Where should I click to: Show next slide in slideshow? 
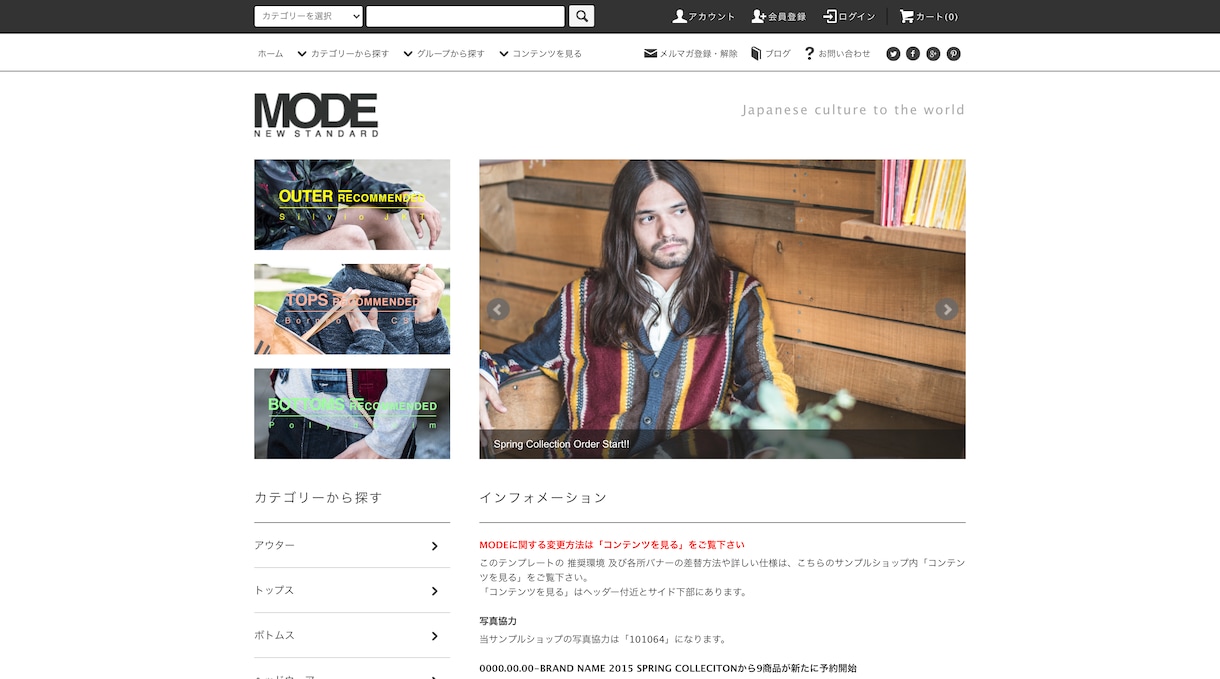pos(946,309)
